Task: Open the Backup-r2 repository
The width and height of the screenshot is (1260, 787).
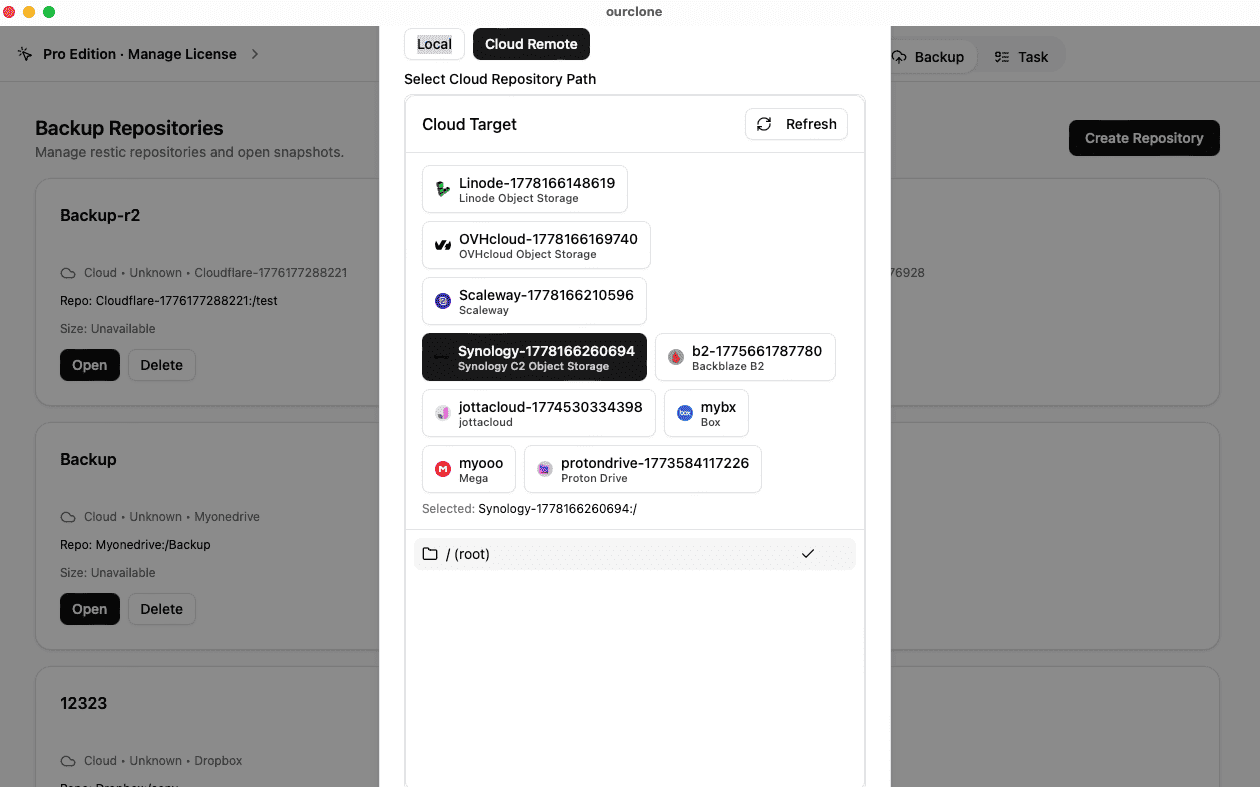Action: [x=89, y=365]
